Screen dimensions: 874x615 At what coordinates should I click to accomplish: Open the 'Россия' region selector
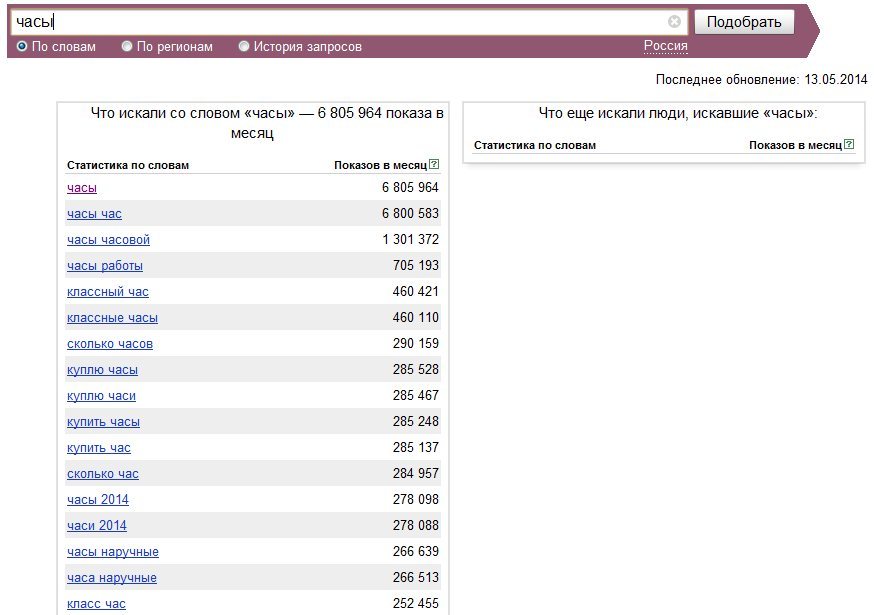[x=666, y=46]
